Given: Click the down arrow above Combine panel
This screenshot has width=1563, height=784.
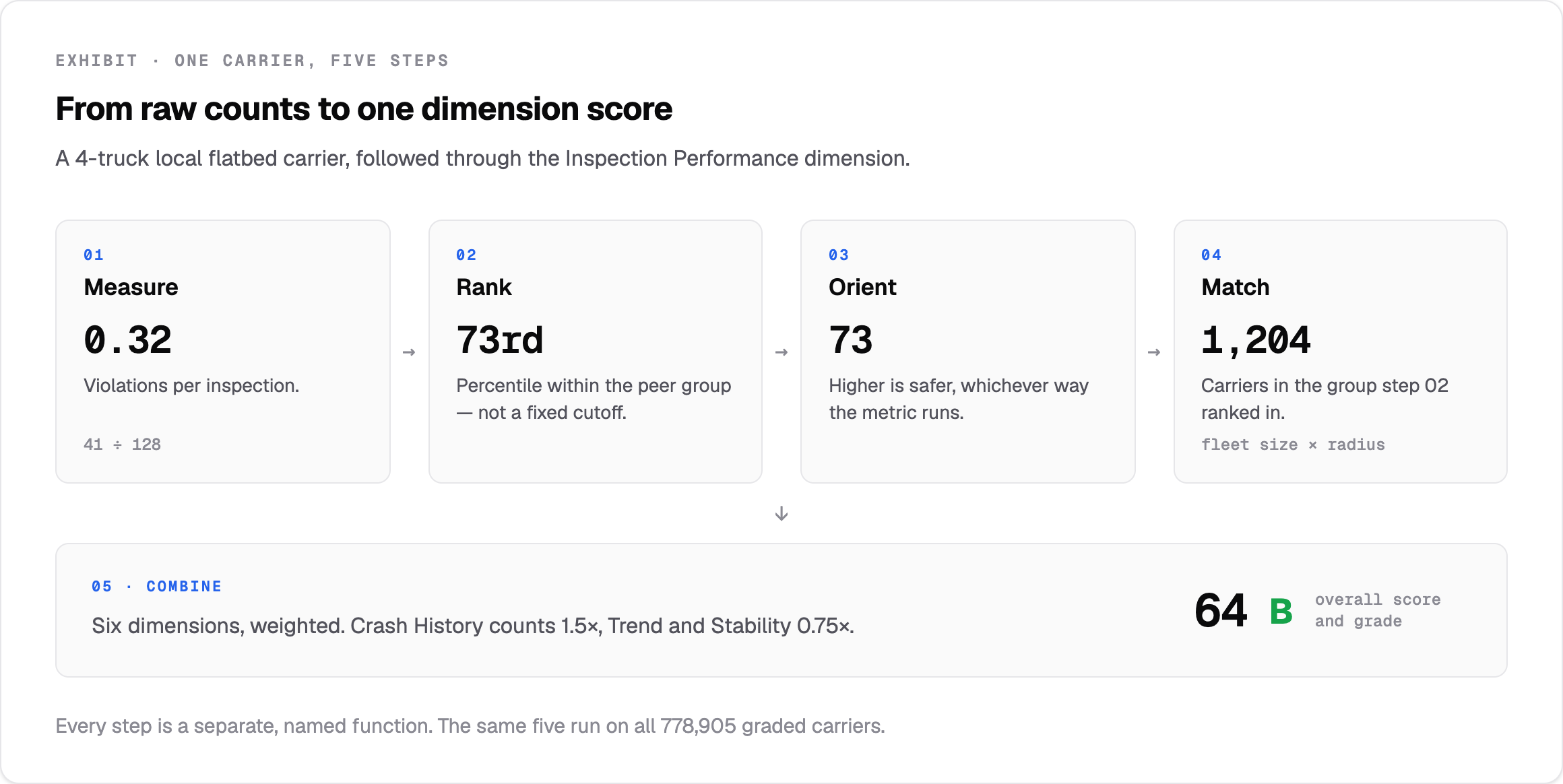Looking at the screenshot, I should coord(781,513).
